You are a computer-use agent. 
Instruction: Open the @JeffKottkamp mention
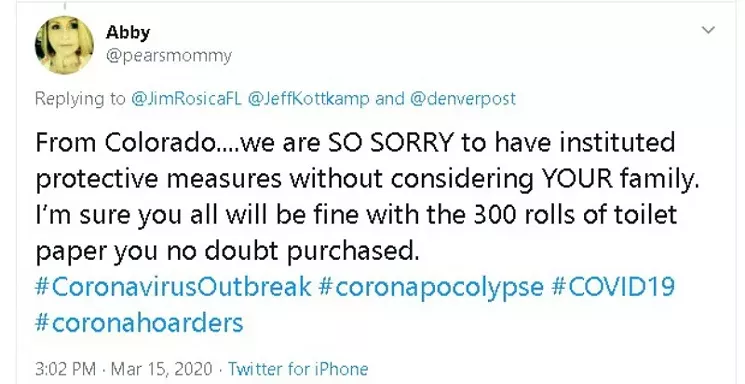point(308,99)
